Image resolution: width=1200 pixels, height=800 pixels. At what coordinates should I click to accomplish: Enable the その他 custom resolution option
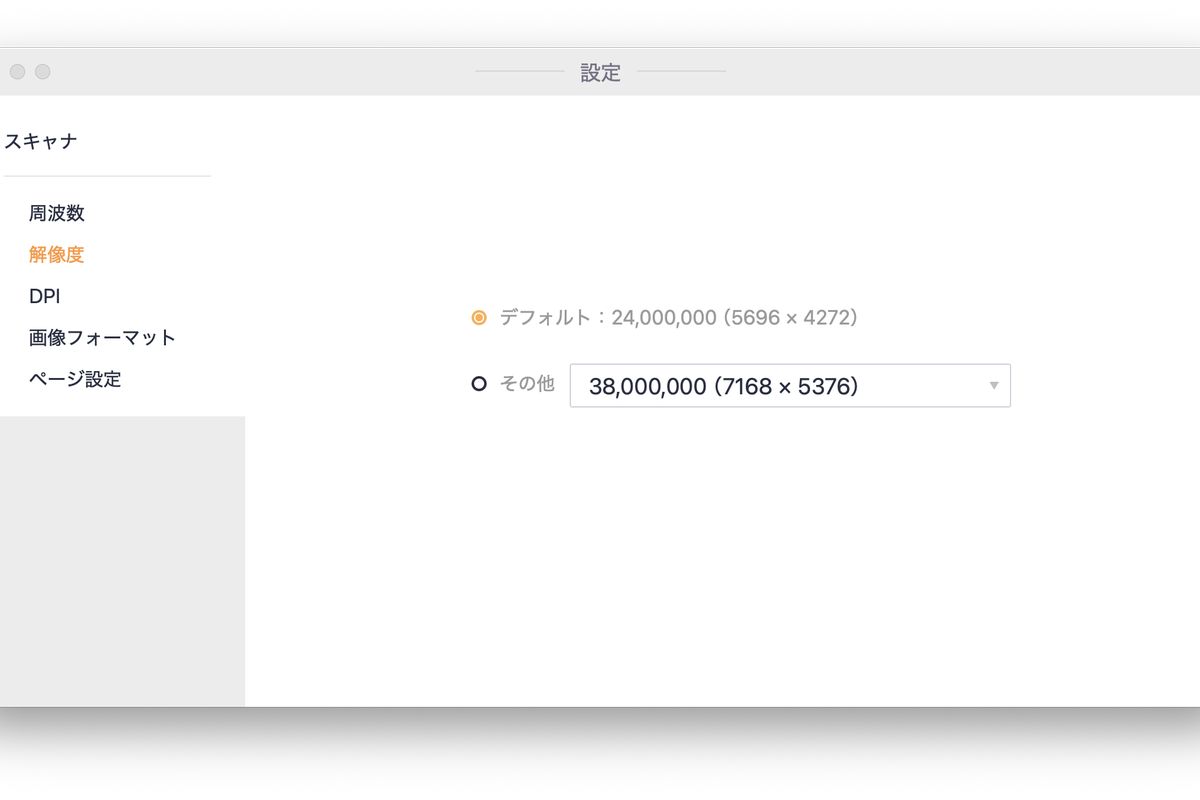(479, 384)
